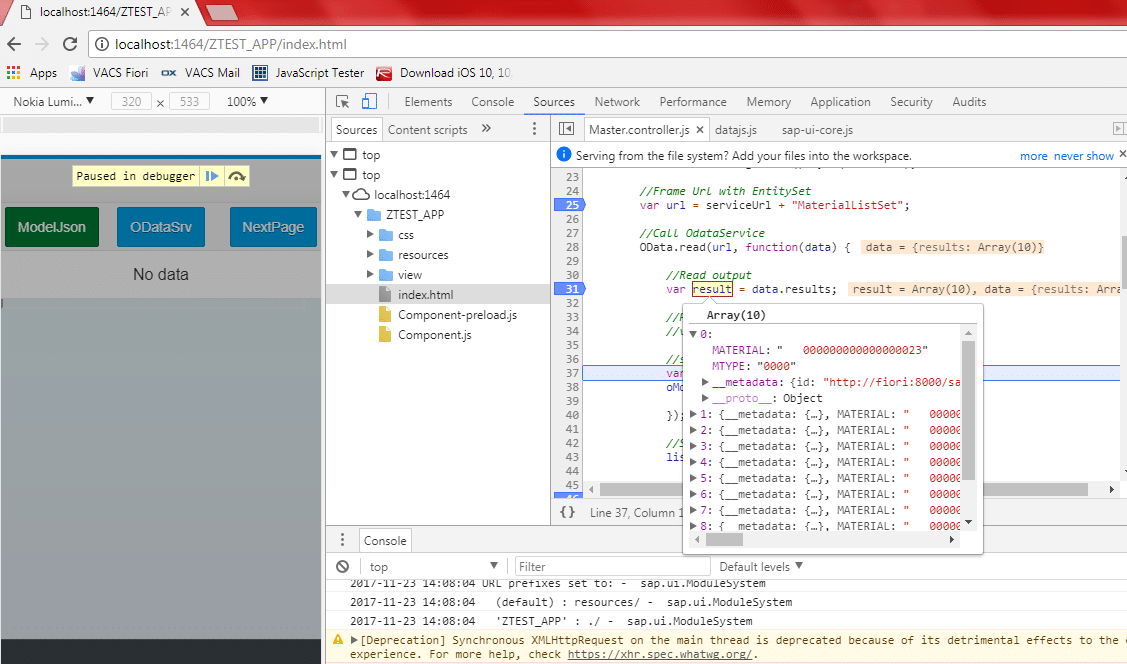Resume script execution in paused overlay
Image resolution: width=1127 pixels, height=664 pixels.
click(x=212, y=176)
